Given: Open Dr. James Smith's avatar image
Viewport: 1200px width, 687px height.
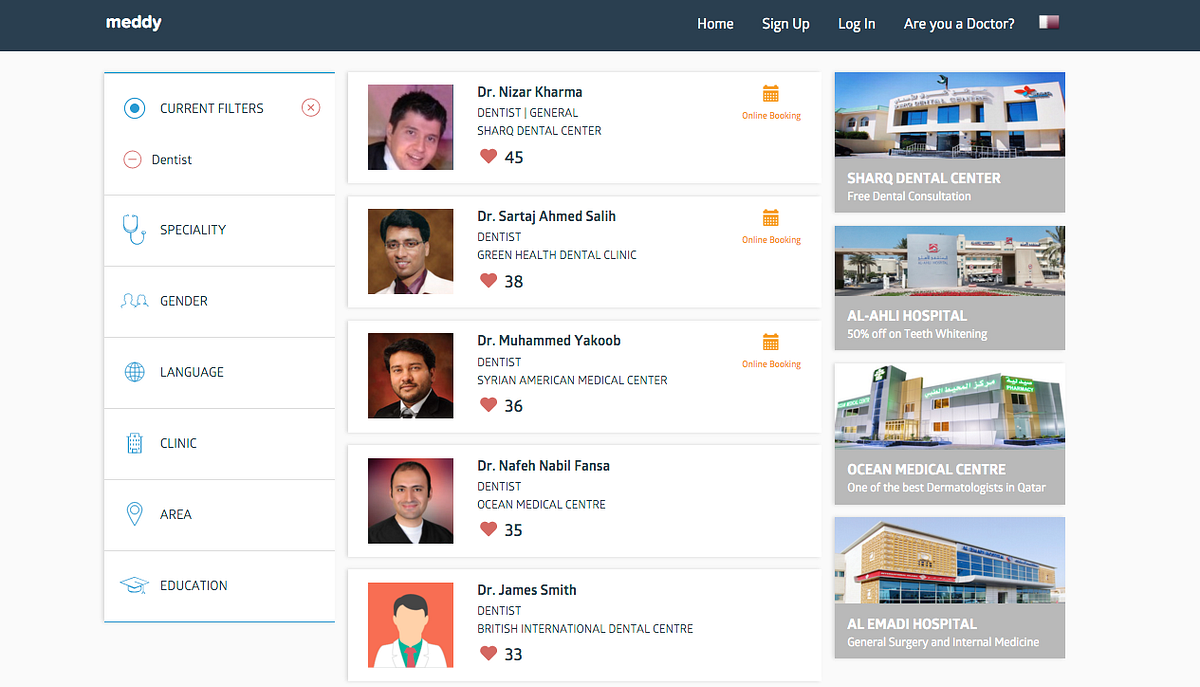Looking at the screenshot, I should 410,625.
